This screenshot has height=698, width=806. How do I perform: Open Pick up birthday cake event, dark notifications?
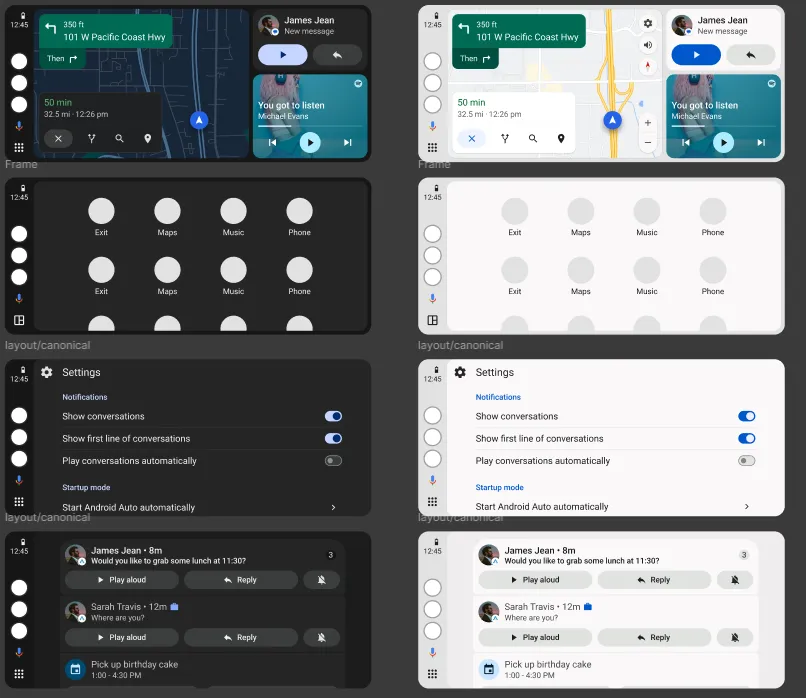[x=203, y=670]
